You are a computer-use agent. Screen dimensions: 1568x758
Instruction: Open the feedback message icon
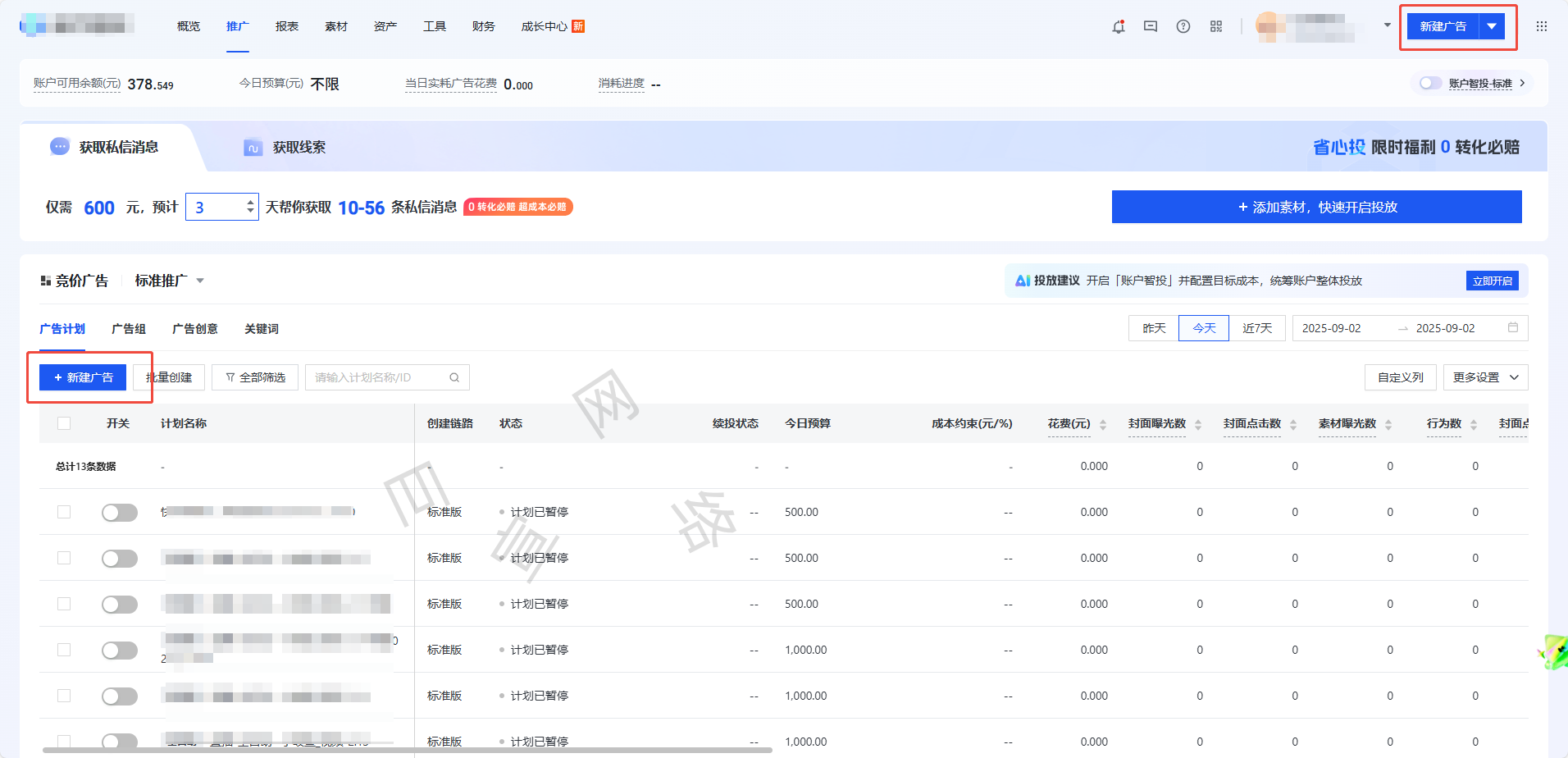pos(1151,26)
